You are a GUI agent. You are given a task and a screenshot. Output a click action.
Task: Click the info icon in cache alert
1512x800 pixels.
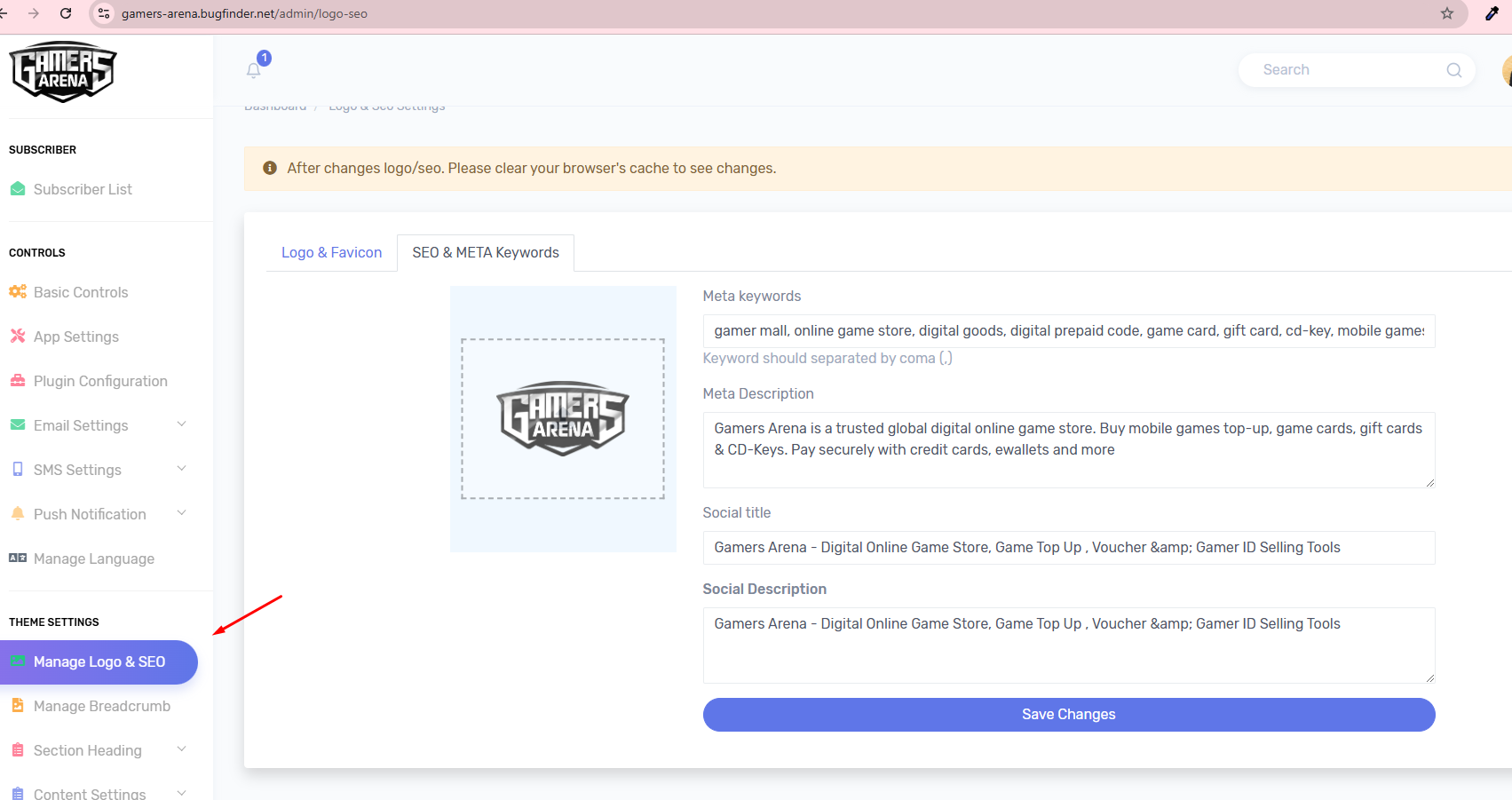(x=270, y=168)
